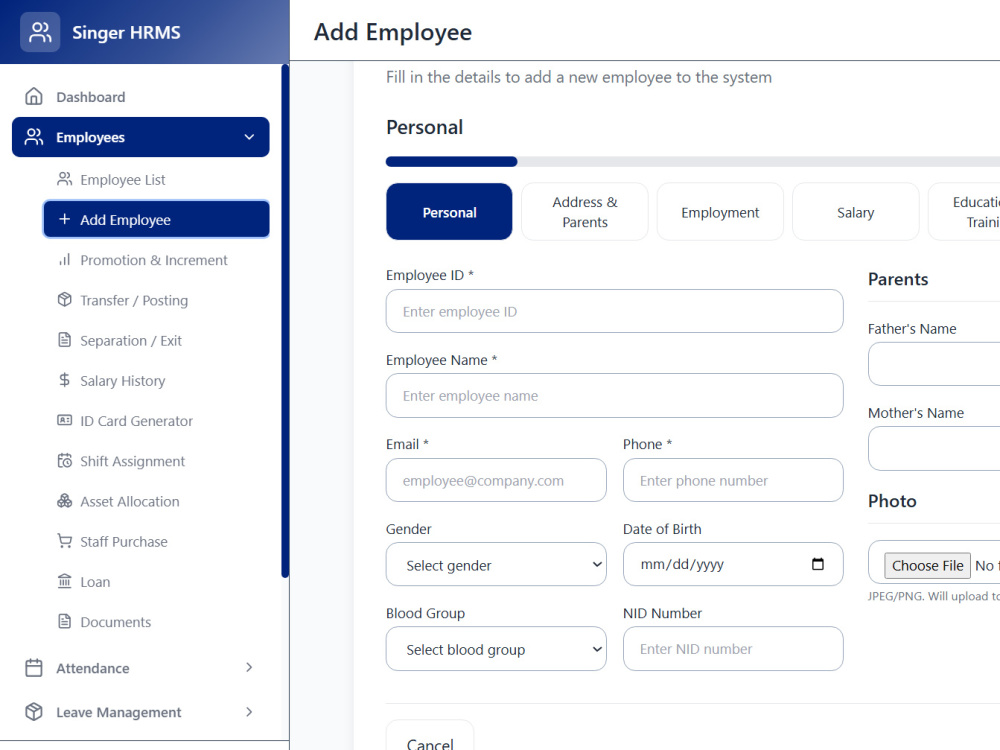Click the Singer HRMS title text
Screen dimensions: 1000x750
pos(126,33)
